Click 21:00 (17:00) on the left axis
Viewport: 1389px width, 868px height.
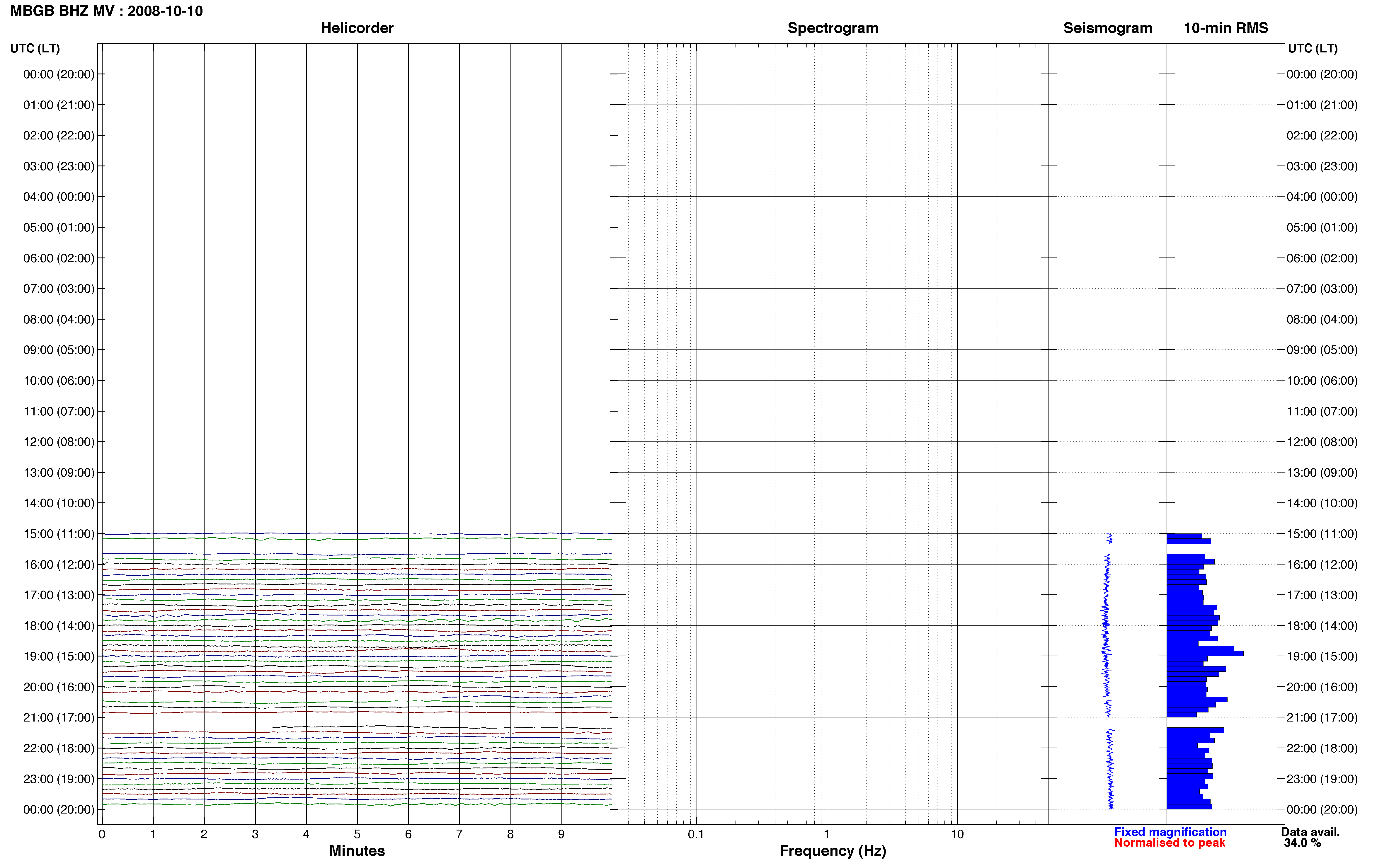point(59,718)
